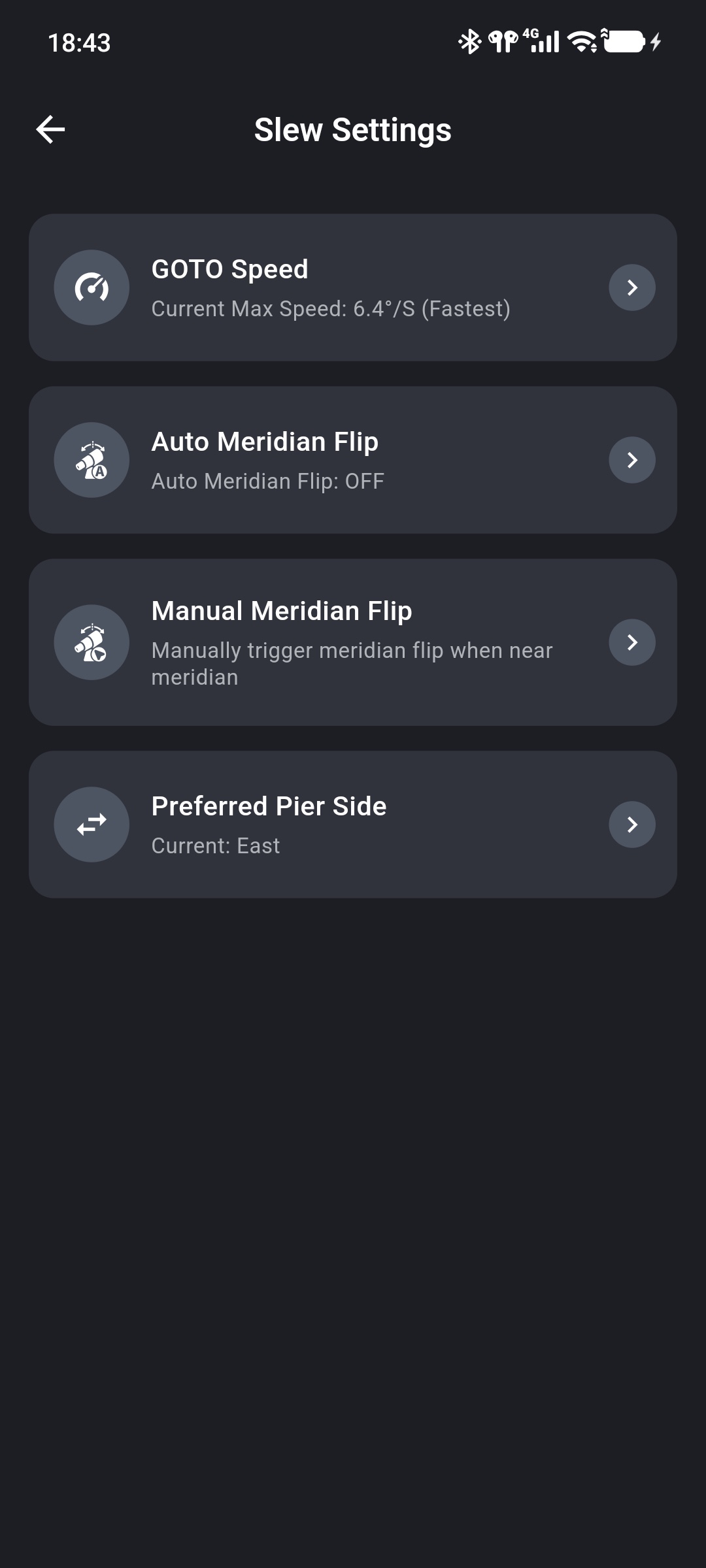Go back using the arrow icon
The height and width of the screenshot is (1568, 706).
pyautogui.click(x=50, y=129)
